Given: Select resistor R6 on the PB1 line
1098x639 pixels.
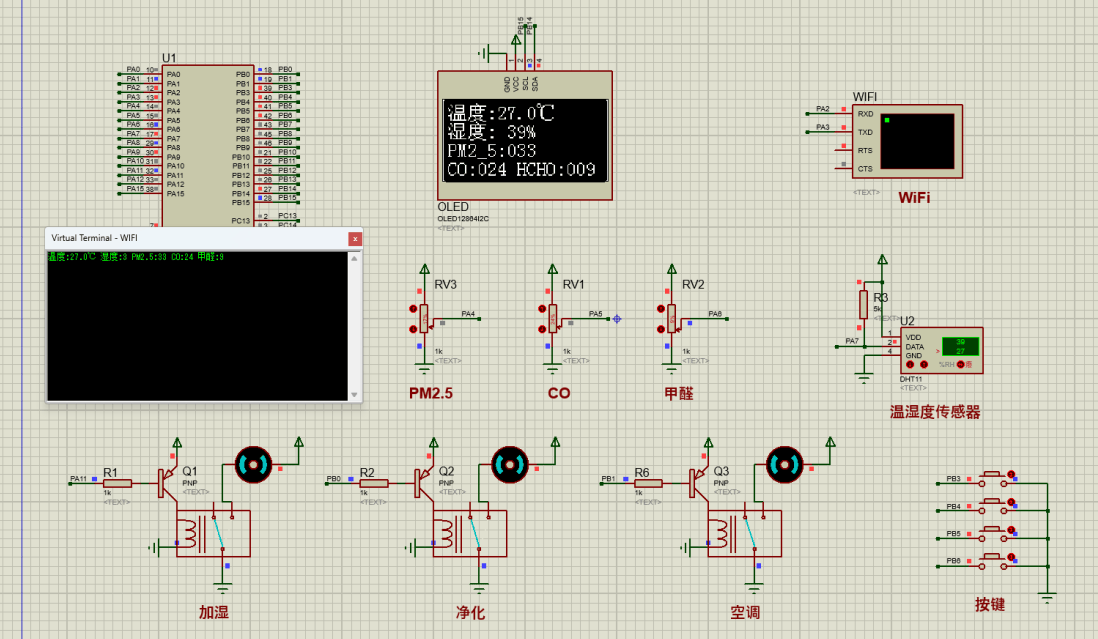Looking at the screenshot, I should tap(648, 482).
